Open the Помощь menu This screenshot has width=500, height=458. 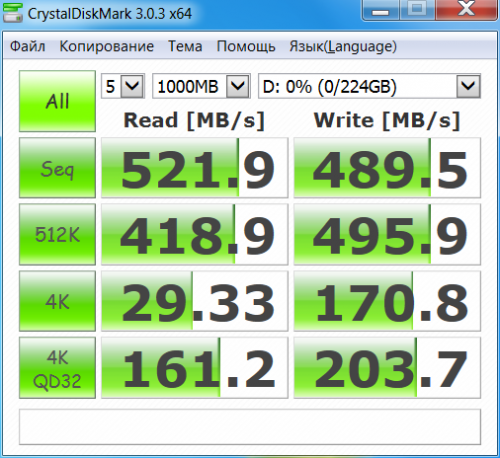pos(246,46)
